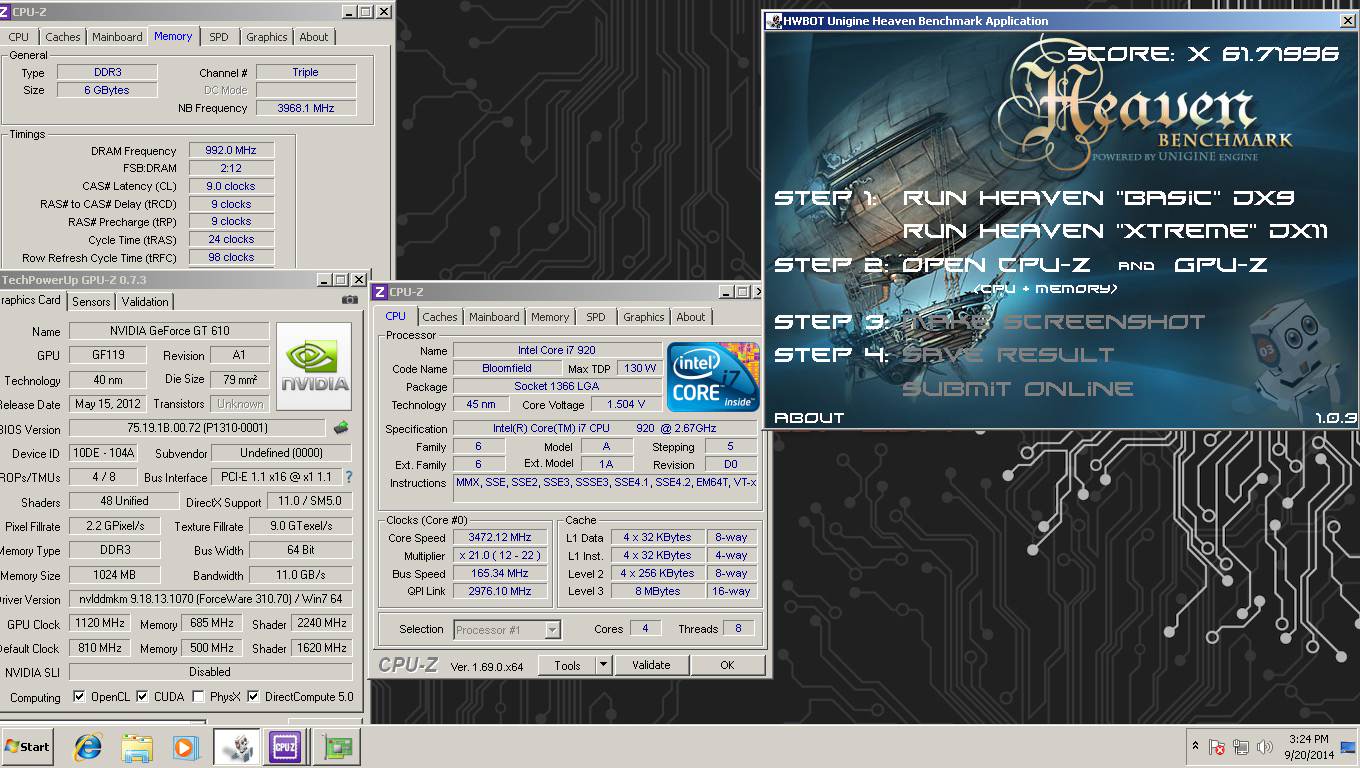This screenshot has height=768, width=1360.
Task: Click the CPU name Intel Core i7 920
Action: (x=557, y=350)
